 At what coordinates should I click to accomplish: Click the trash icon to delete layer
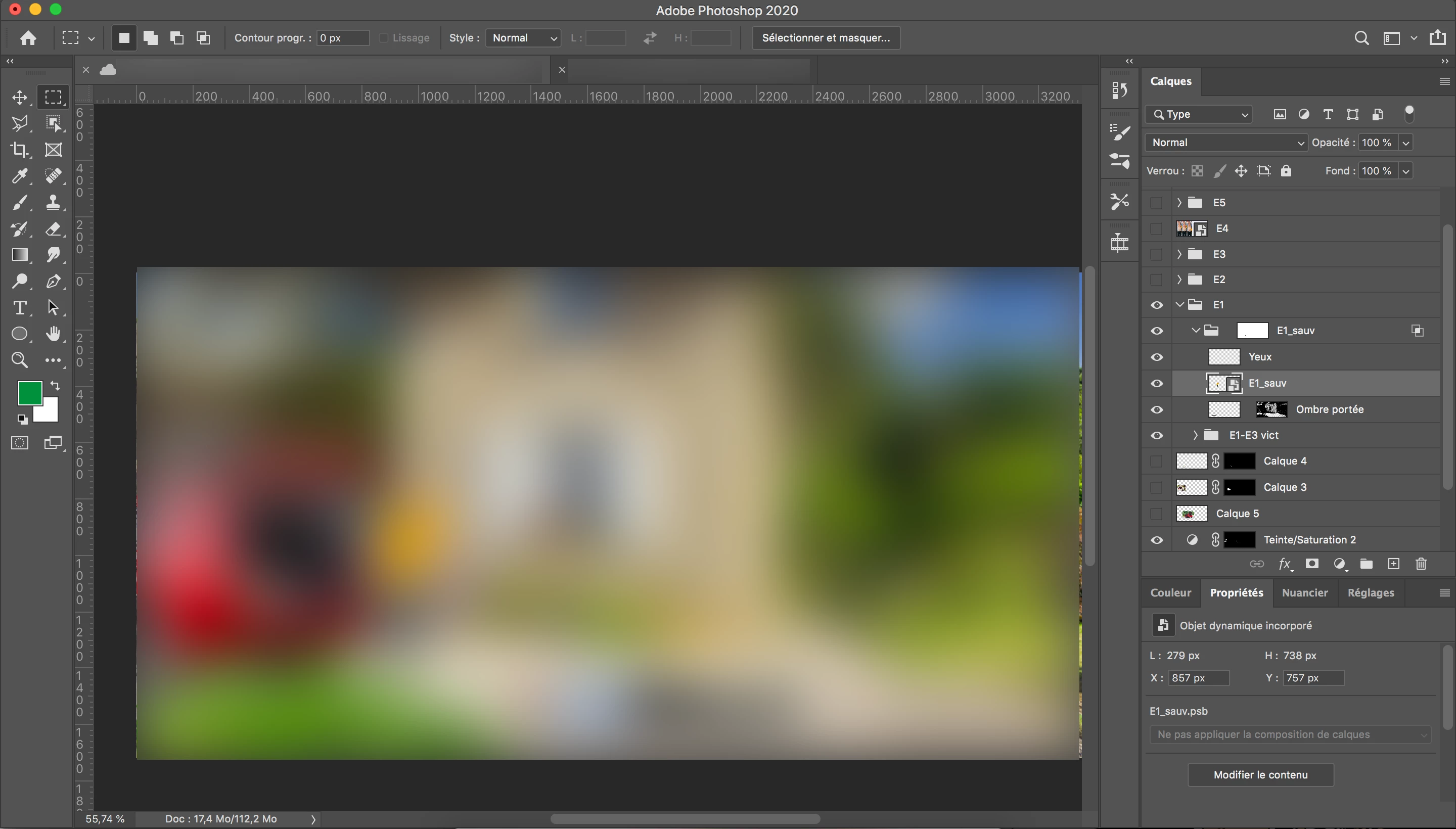point(1421,564)
